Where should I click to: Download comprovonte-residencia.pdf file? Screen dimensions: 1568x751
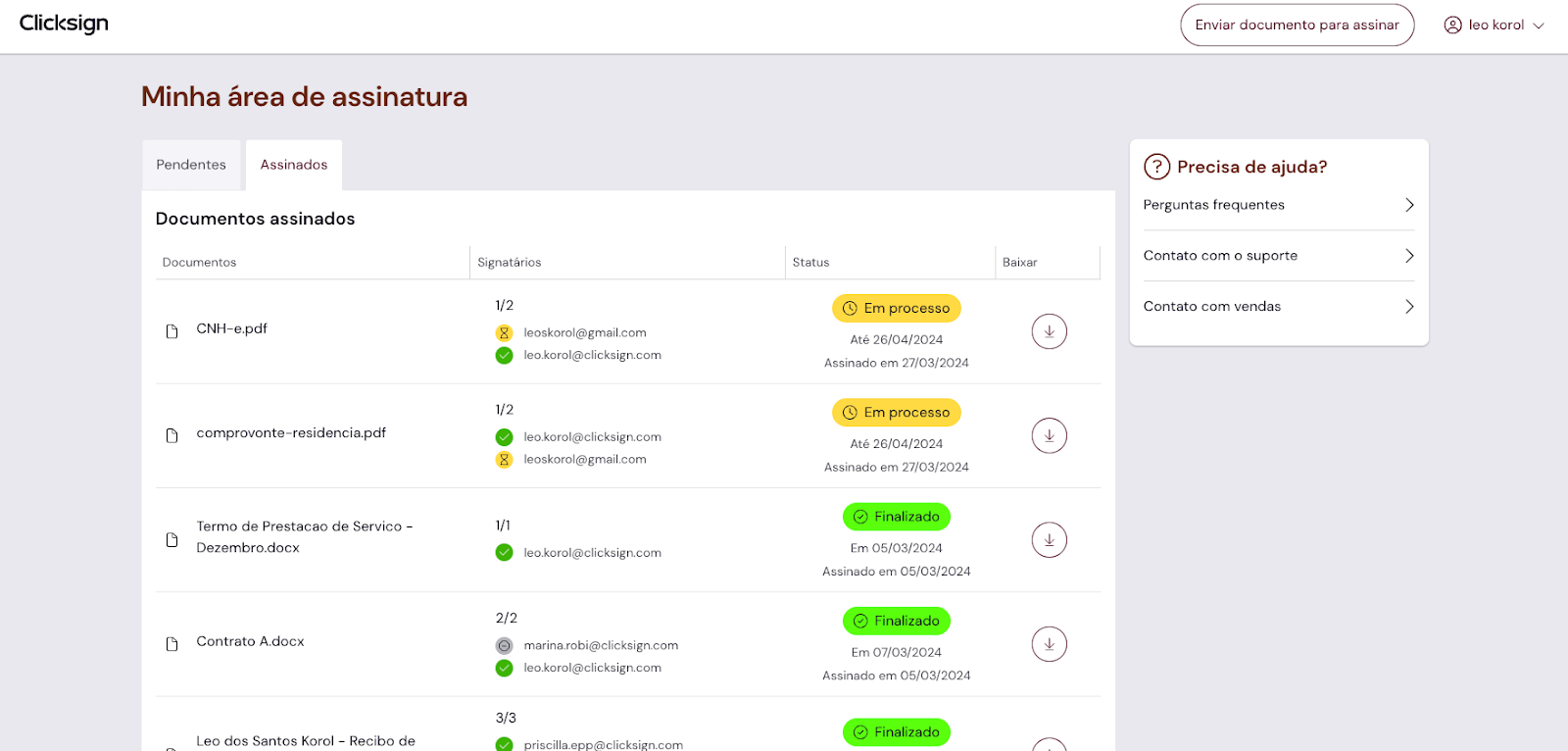1049,435
